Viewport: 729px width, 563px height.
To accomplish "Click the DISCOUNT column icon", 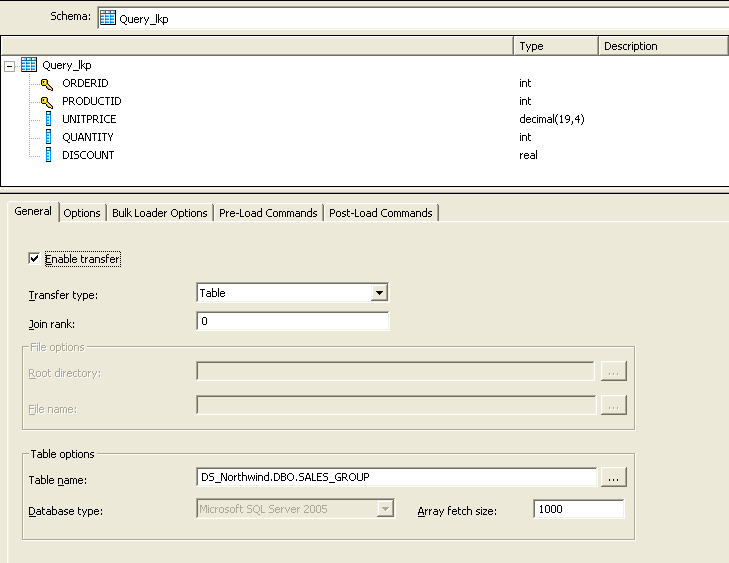I will tap(48, 155).
